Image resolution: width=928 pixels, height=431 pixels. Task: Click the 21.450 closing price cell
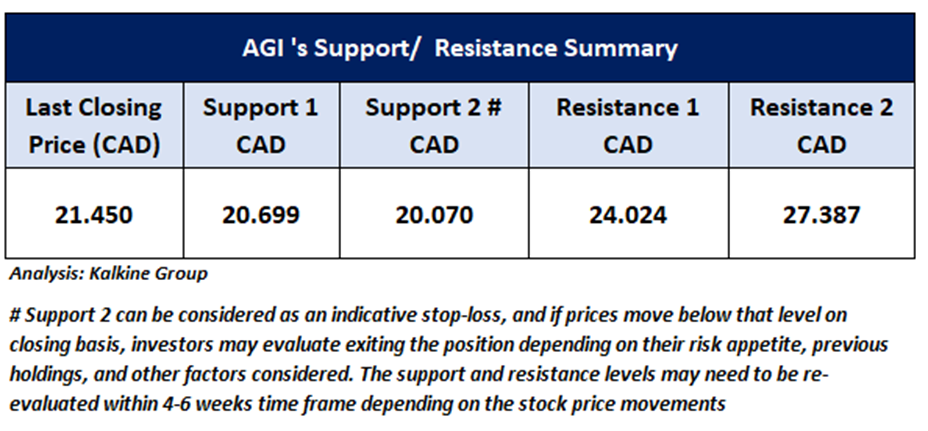click(93, 214)
